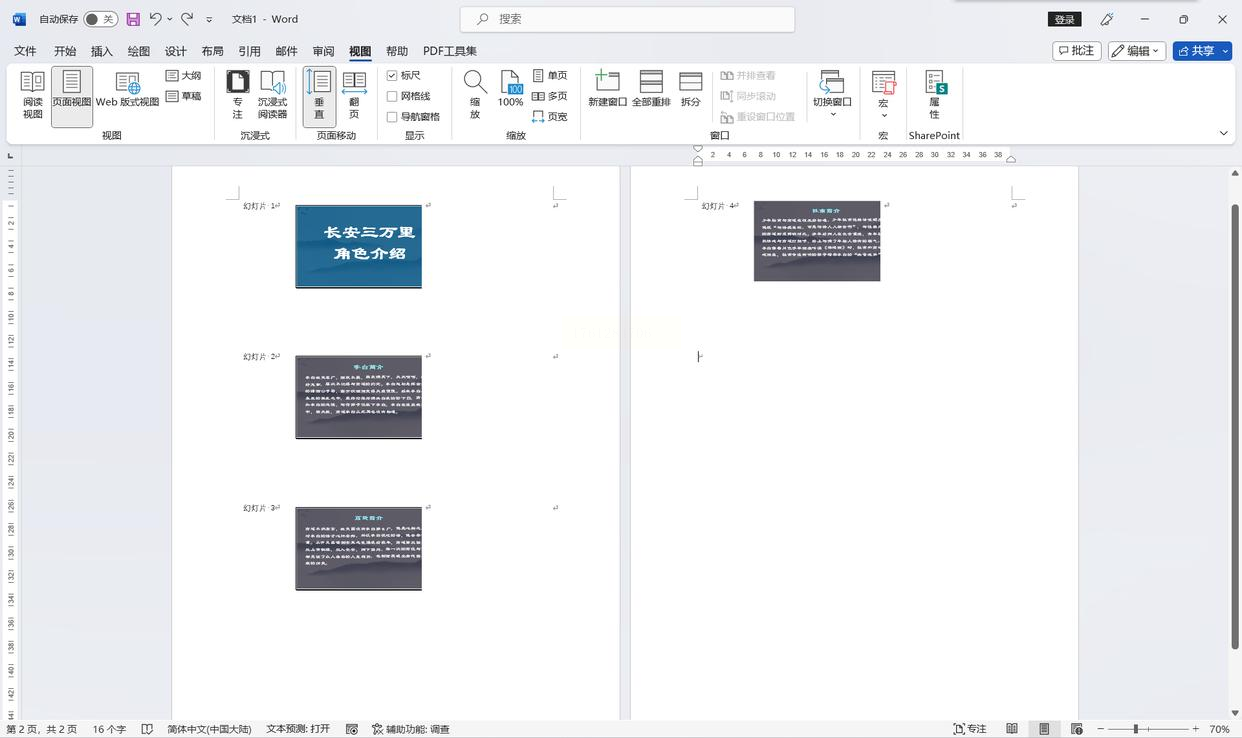1242x738 pixels.
Task: Click word count 16 个字
Action: pos(109,729)
